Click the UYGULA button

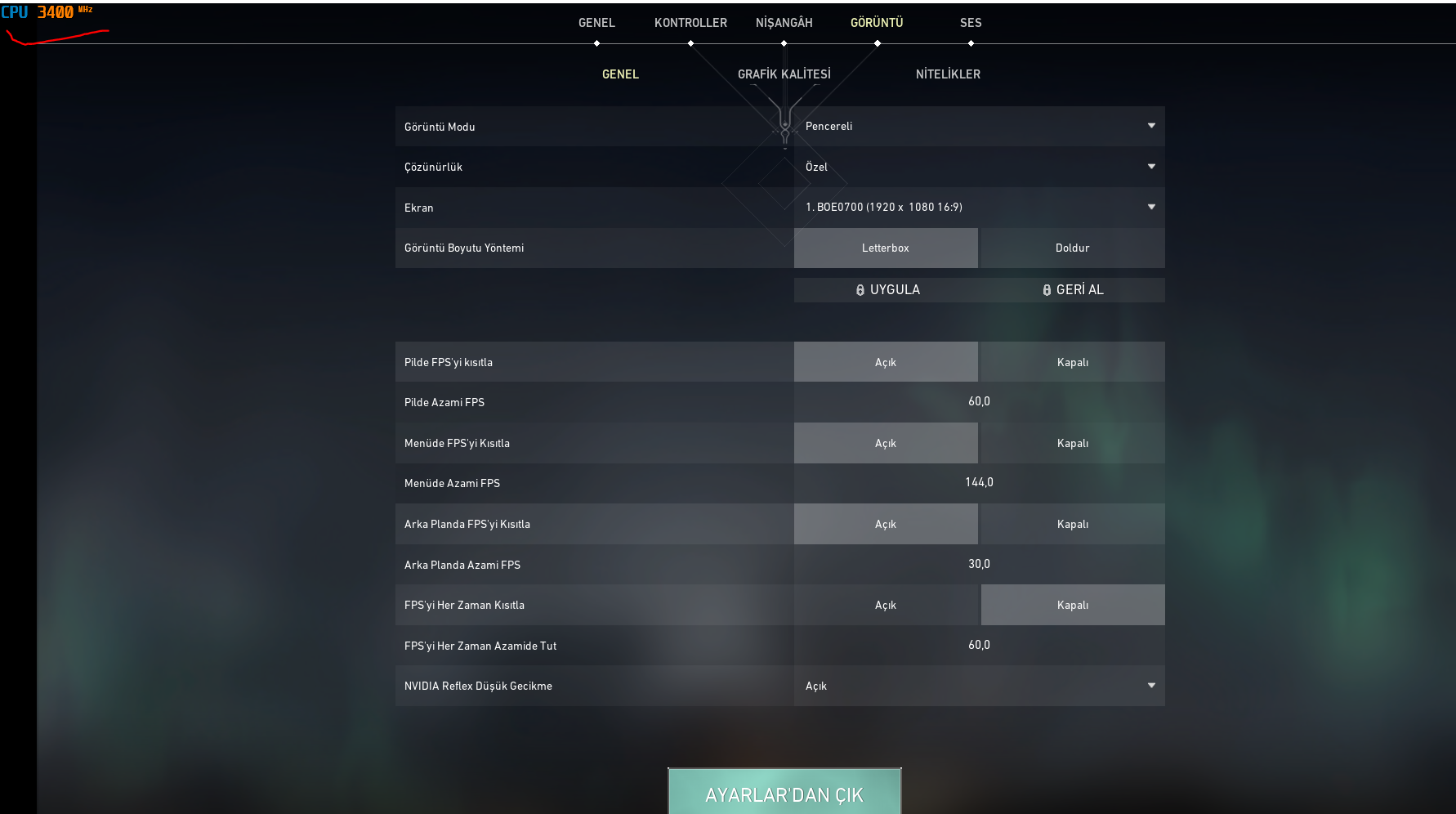(887, 290)
